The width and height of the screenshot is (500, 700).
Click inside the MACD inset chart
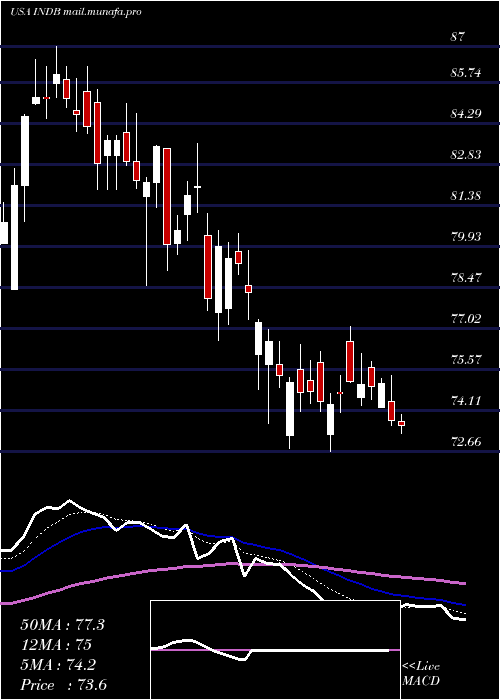click(x=275, y=650)
